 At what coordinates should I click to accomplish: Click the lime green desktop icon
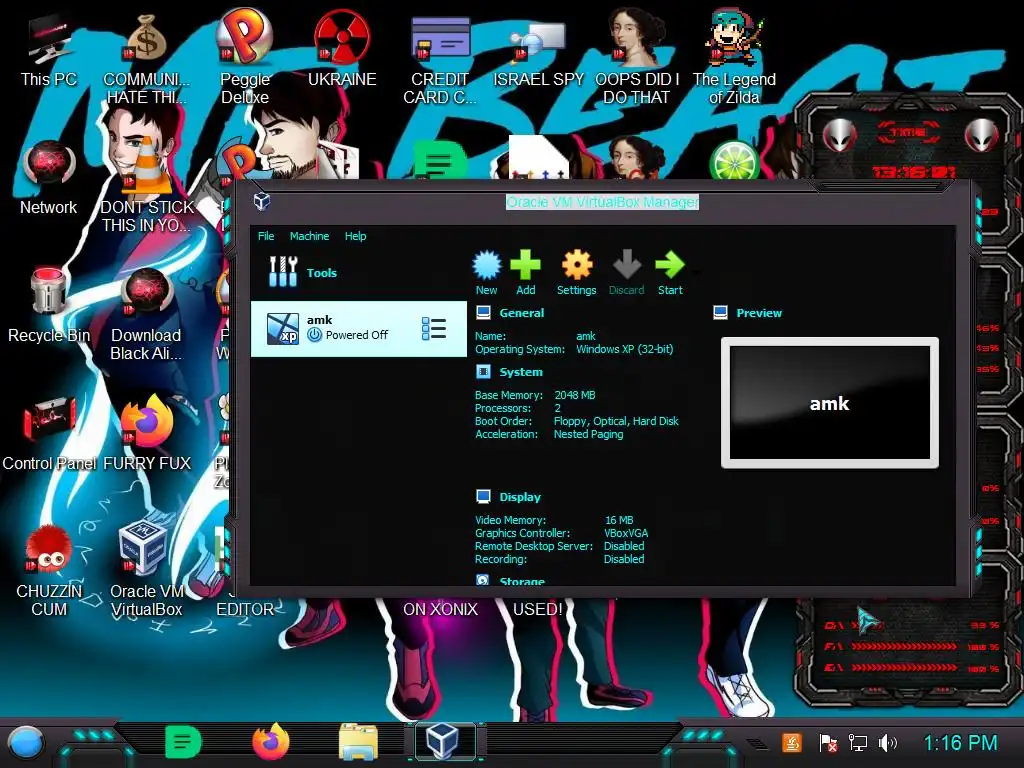pos(733,159)
